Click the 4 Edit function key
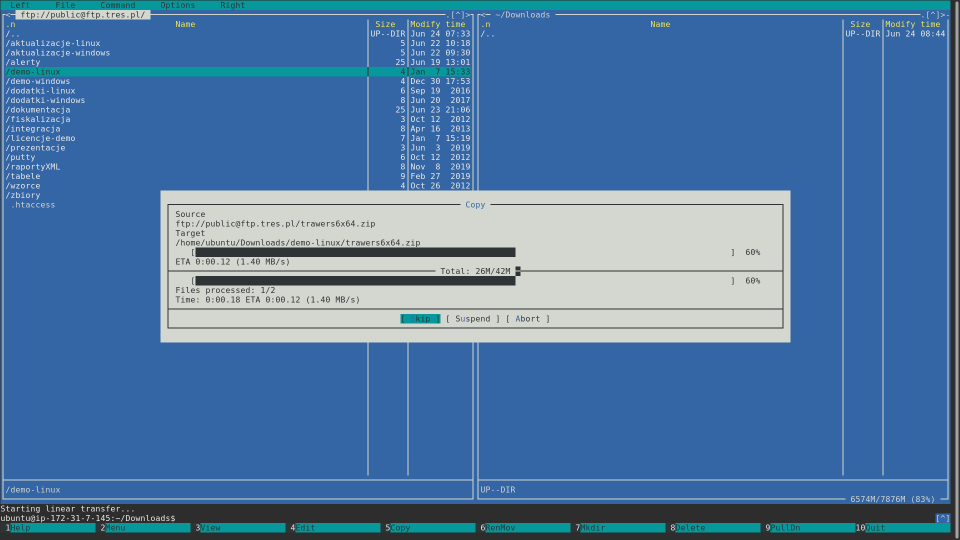 tap(335, 528)
